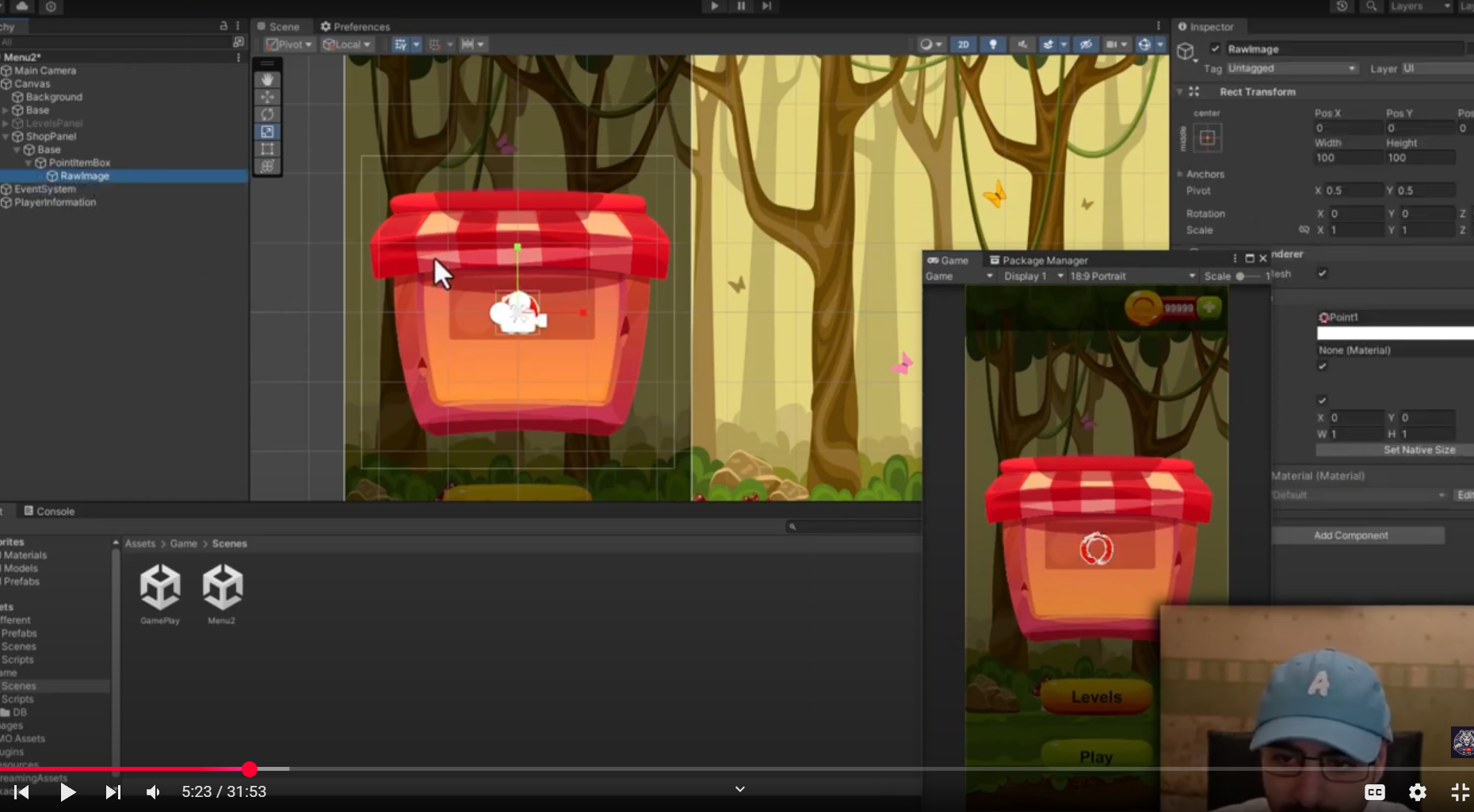This screenshot has width=1474, height=812.
Task: Select the Move tool in Scene toolbar
Action: pyautogui.click(x=267, y=97)
